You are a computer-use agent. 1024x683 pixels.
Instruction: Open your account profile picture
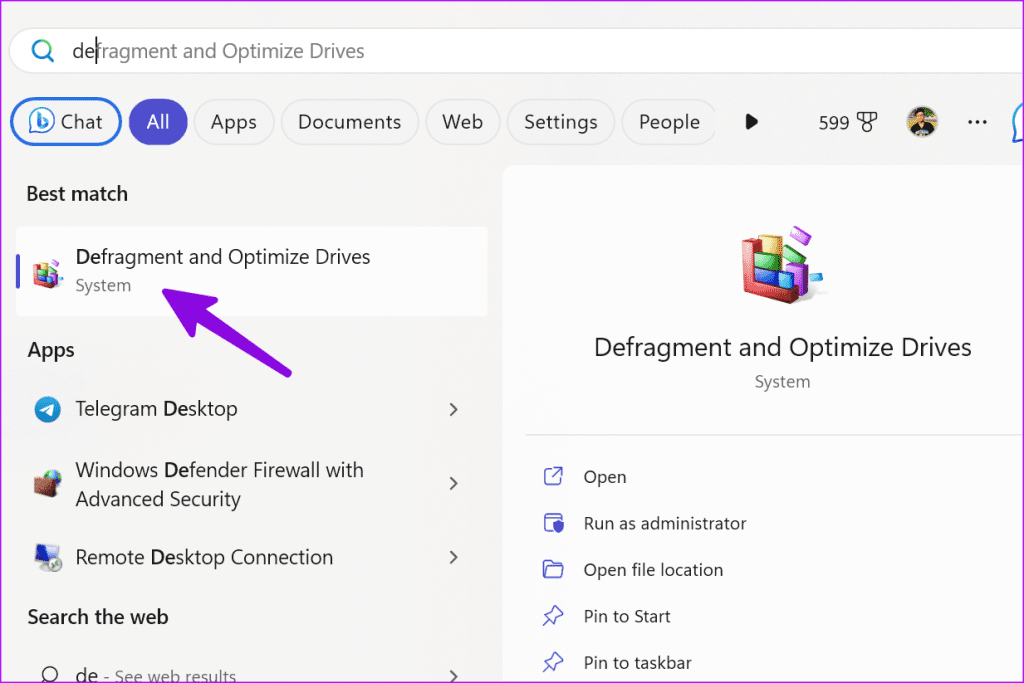point(921,121)
